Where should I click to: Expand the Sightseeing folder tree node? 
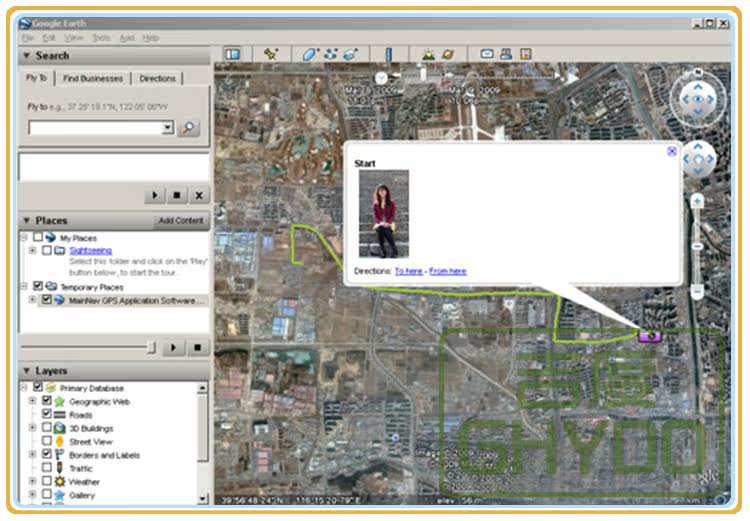[x=32, y=250]
